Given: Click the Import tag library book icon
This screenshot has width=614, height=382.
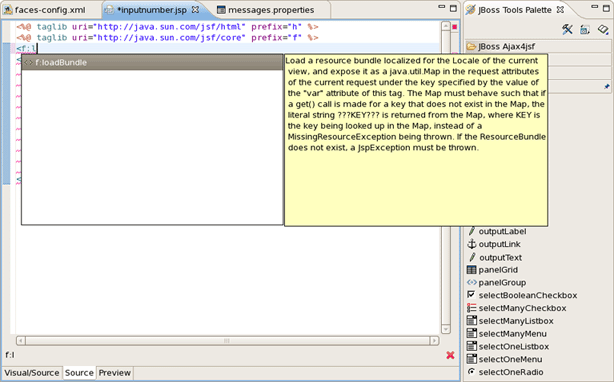Looking at the screenshot, I should 603,29.
